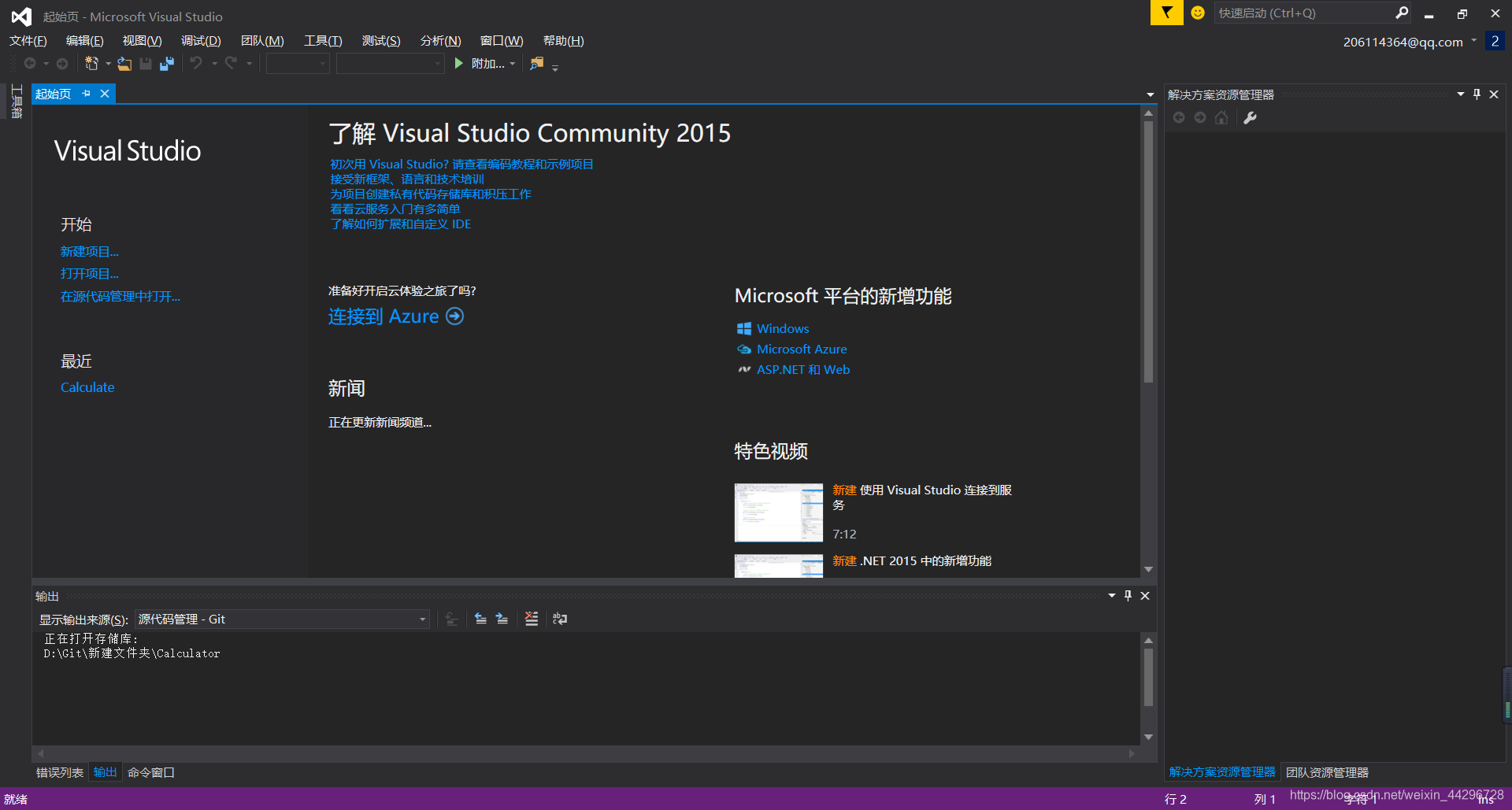Click the circled arrow beside 连接到 Azure

click(x=454, y=316)
